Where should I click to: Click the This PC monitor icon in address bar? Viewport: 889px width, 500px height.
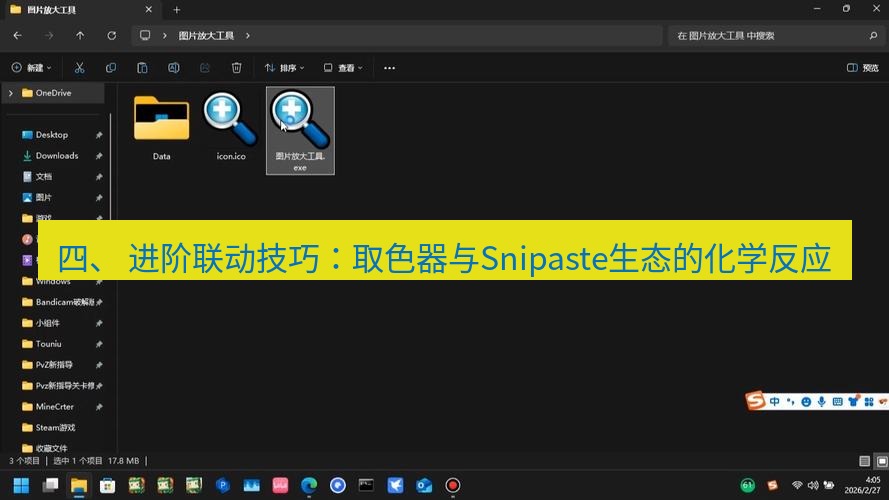pyautogui.click(x=145, y=35)
